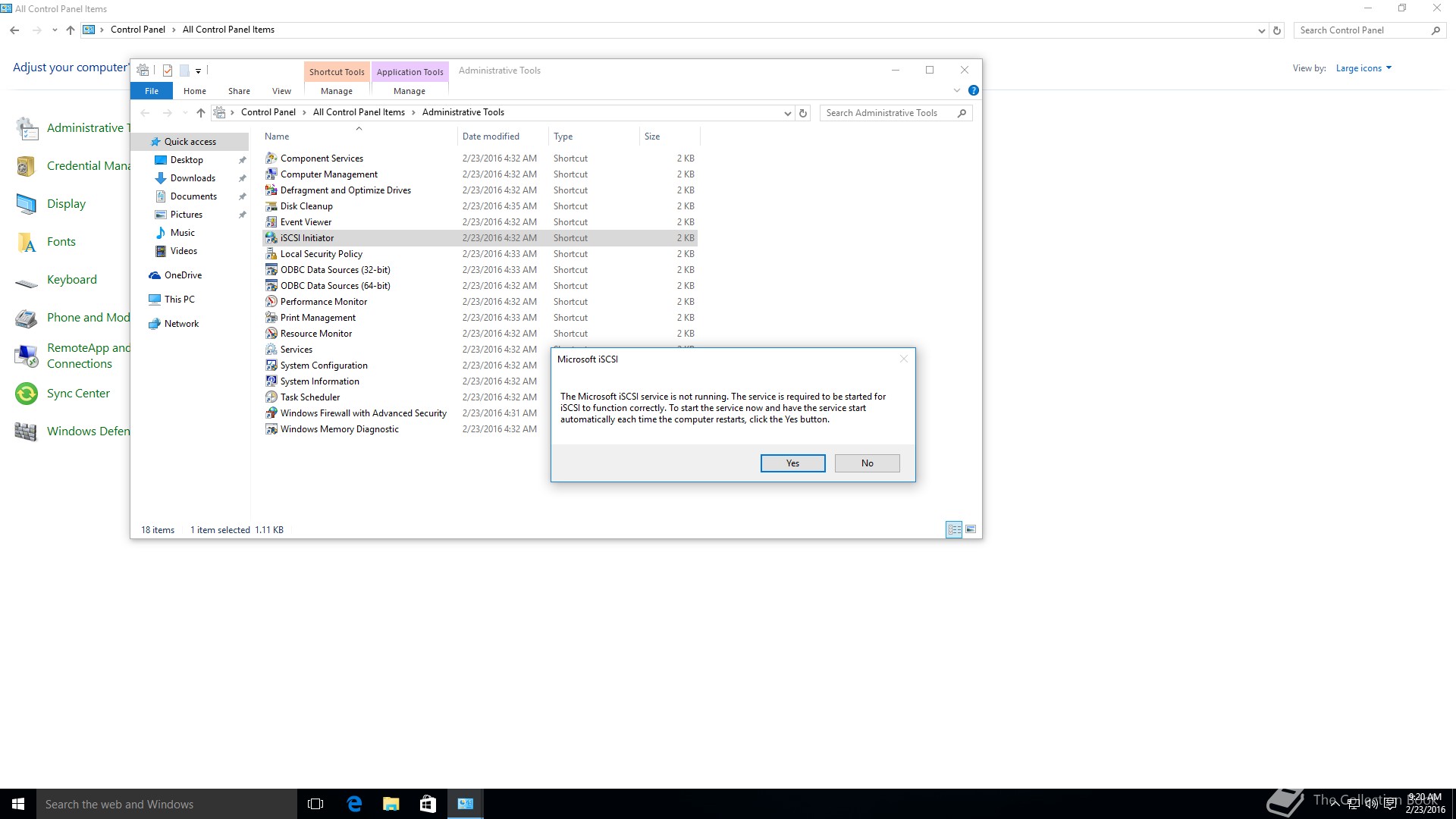Open Customize Quick Access Toolbar dropdown
Image resolution: width=1456 pixels, height=819 pixels.
199,71
